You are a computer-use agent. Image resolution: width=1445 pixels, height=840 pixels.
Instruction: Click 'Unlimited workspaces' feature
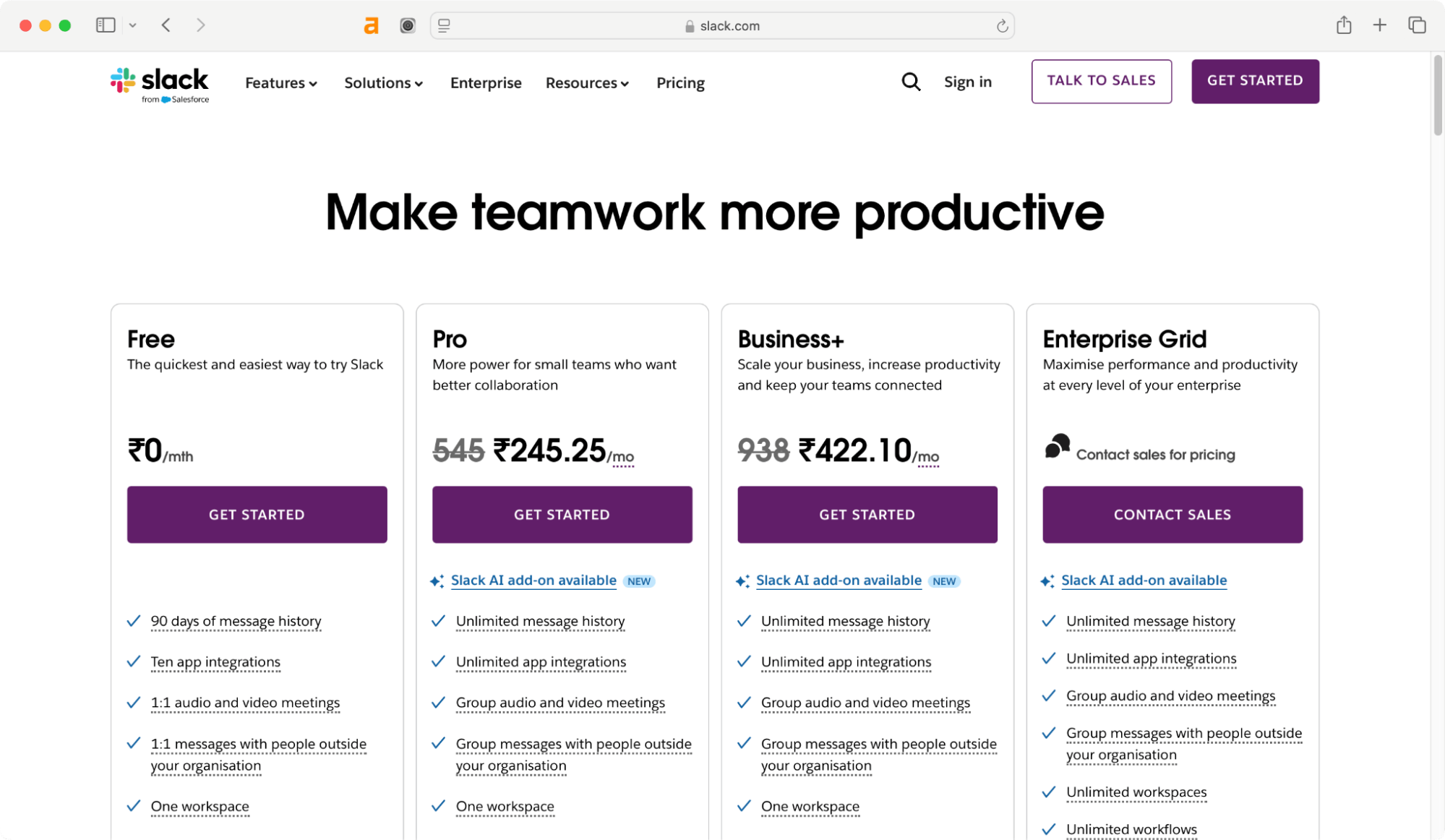tap(1136, 792)
